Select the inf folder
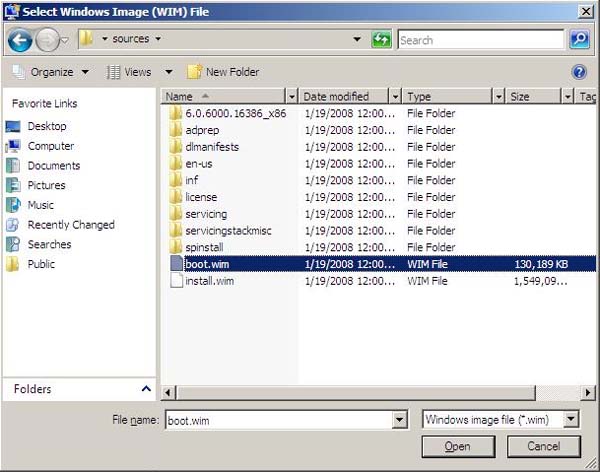 [192, 180]
